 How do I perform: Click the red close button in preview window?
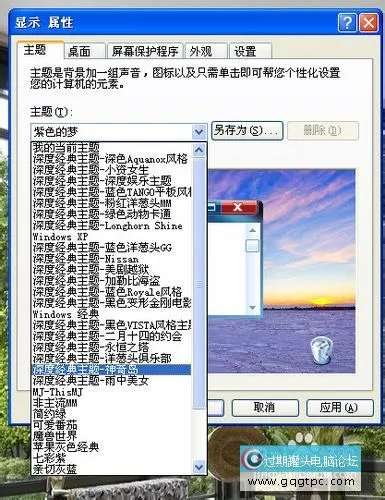click(238, 207)
